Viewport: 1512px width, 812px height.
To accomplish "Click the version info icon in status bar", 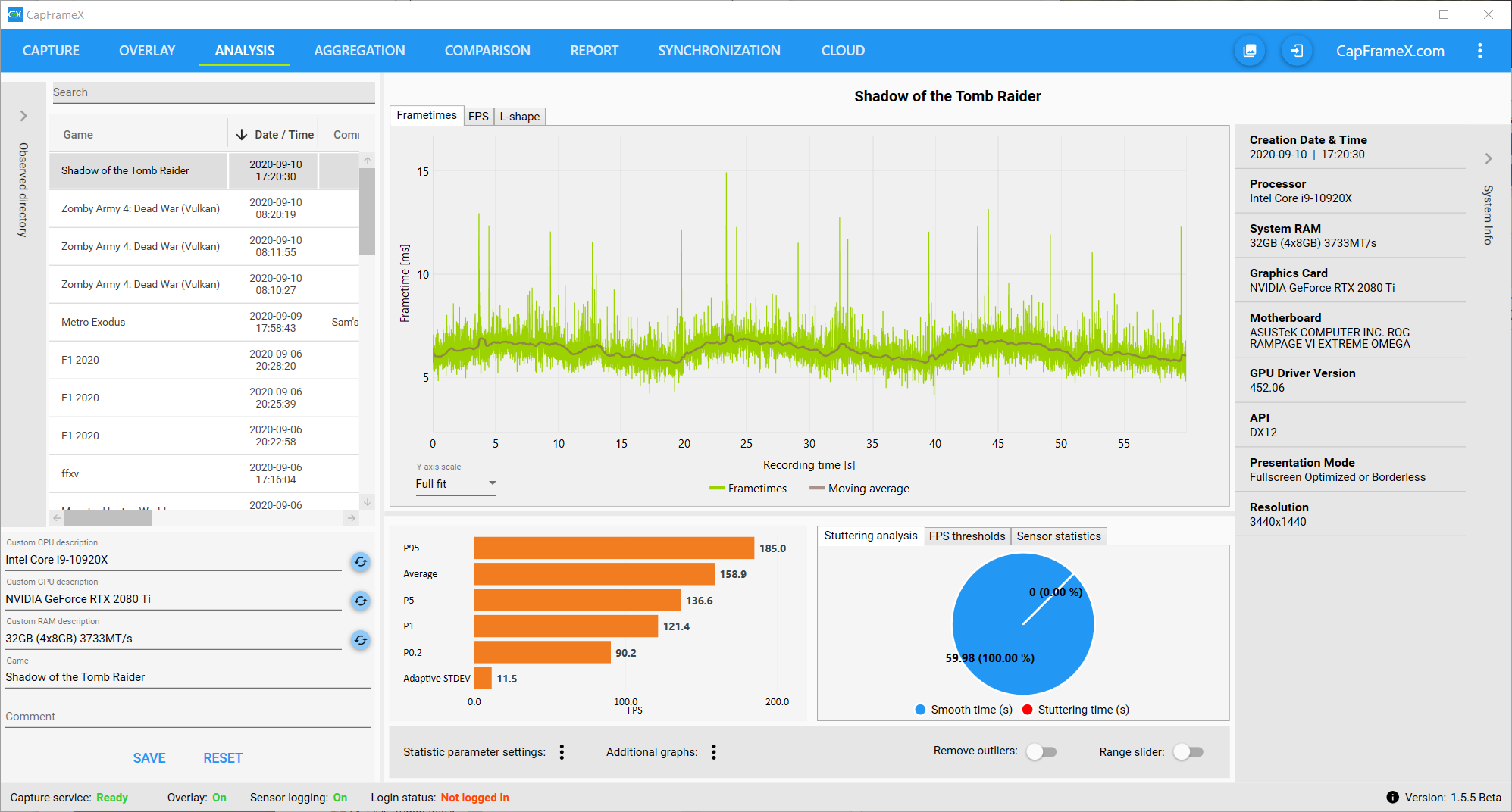I will coord(1392,797).
